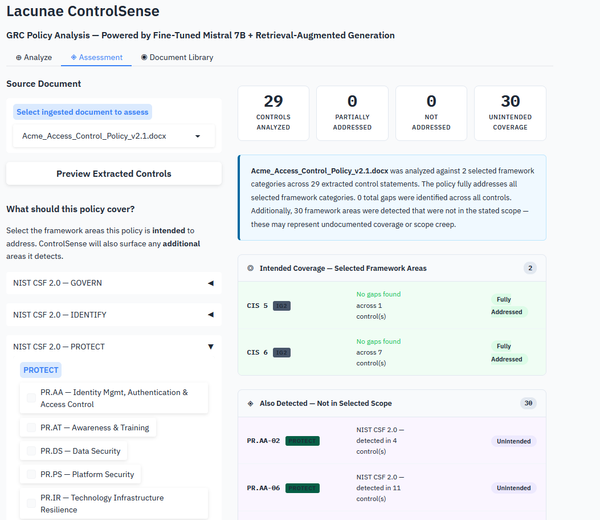Click the Also Detected section diamond icon
The height and width of the screenshot is (520, 600).
point(250,403)
